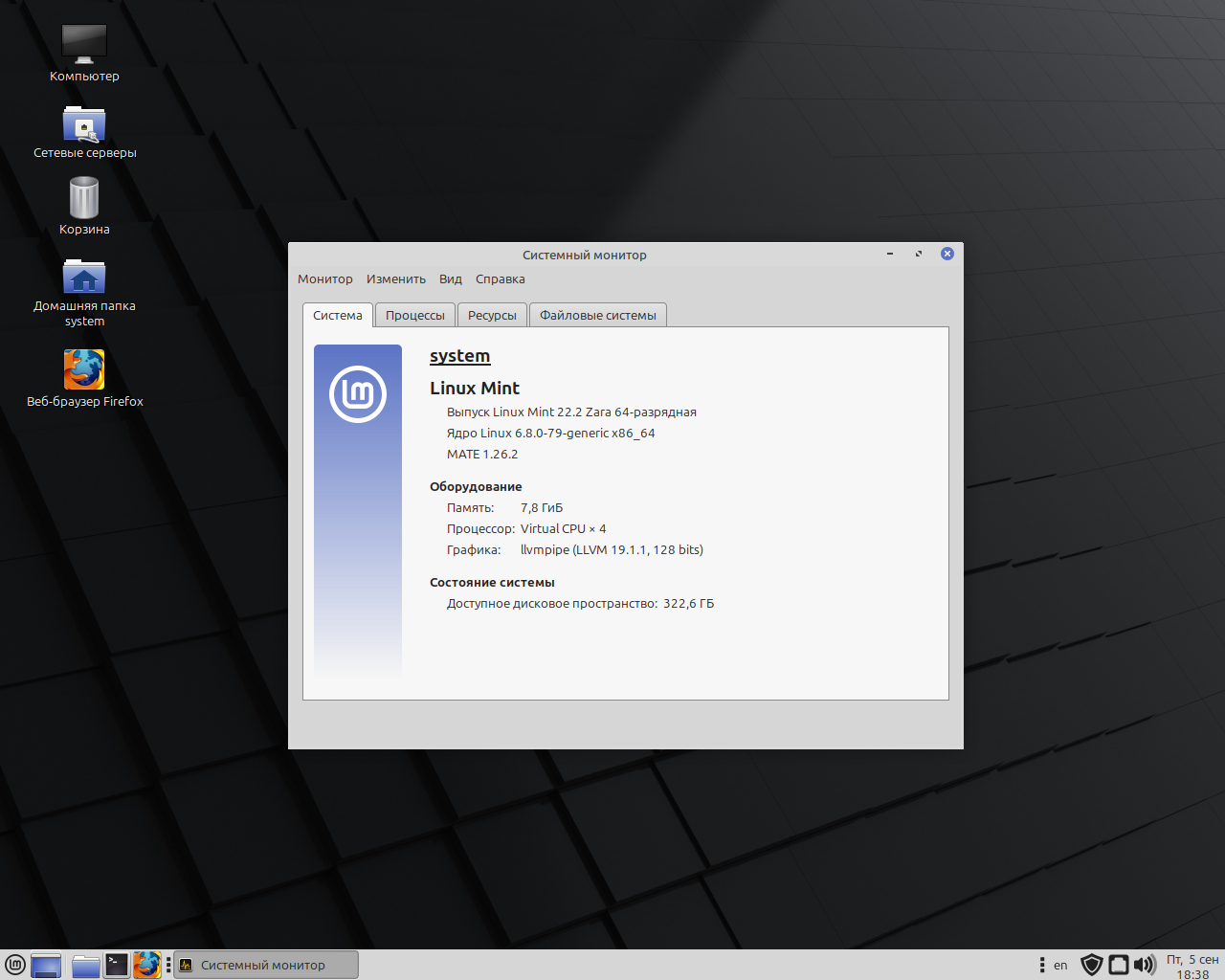The image size is (1225, 980).
Task: Click Системный монитор taskbar button
Action: (x=266, y=965)
